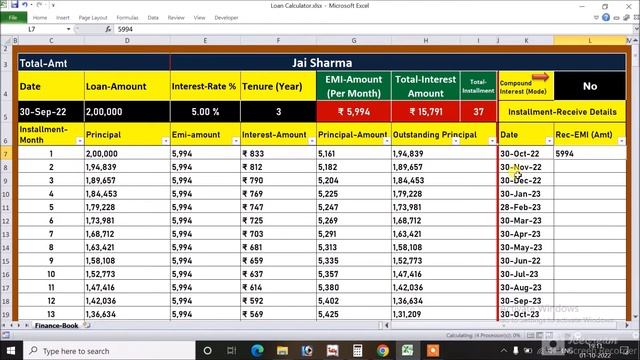The image size is (640, 360).
Task: Select column L header
Action: (x=590, y=40)
